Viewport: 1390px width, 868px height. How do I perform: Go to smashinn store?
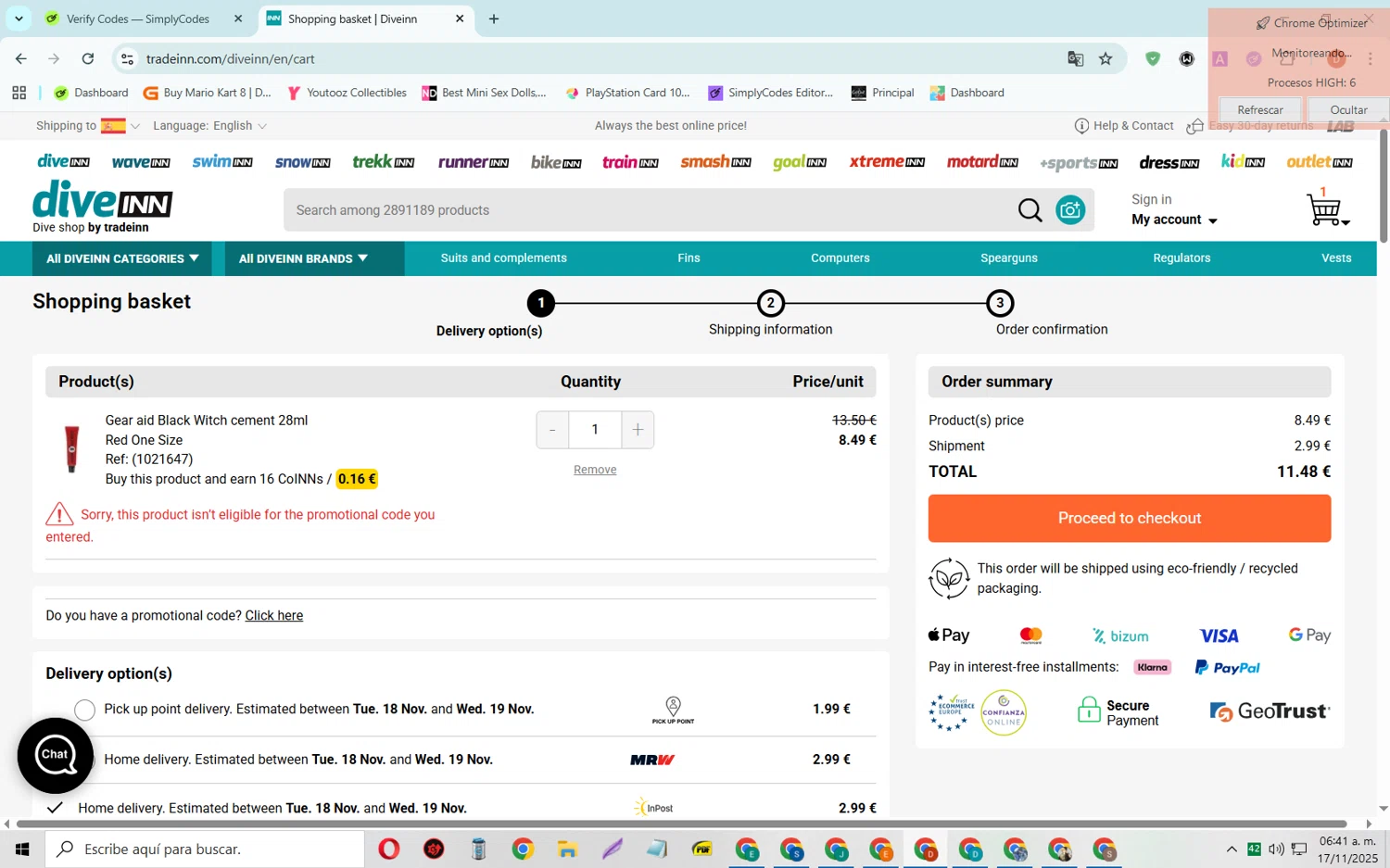tap(715, 162)
